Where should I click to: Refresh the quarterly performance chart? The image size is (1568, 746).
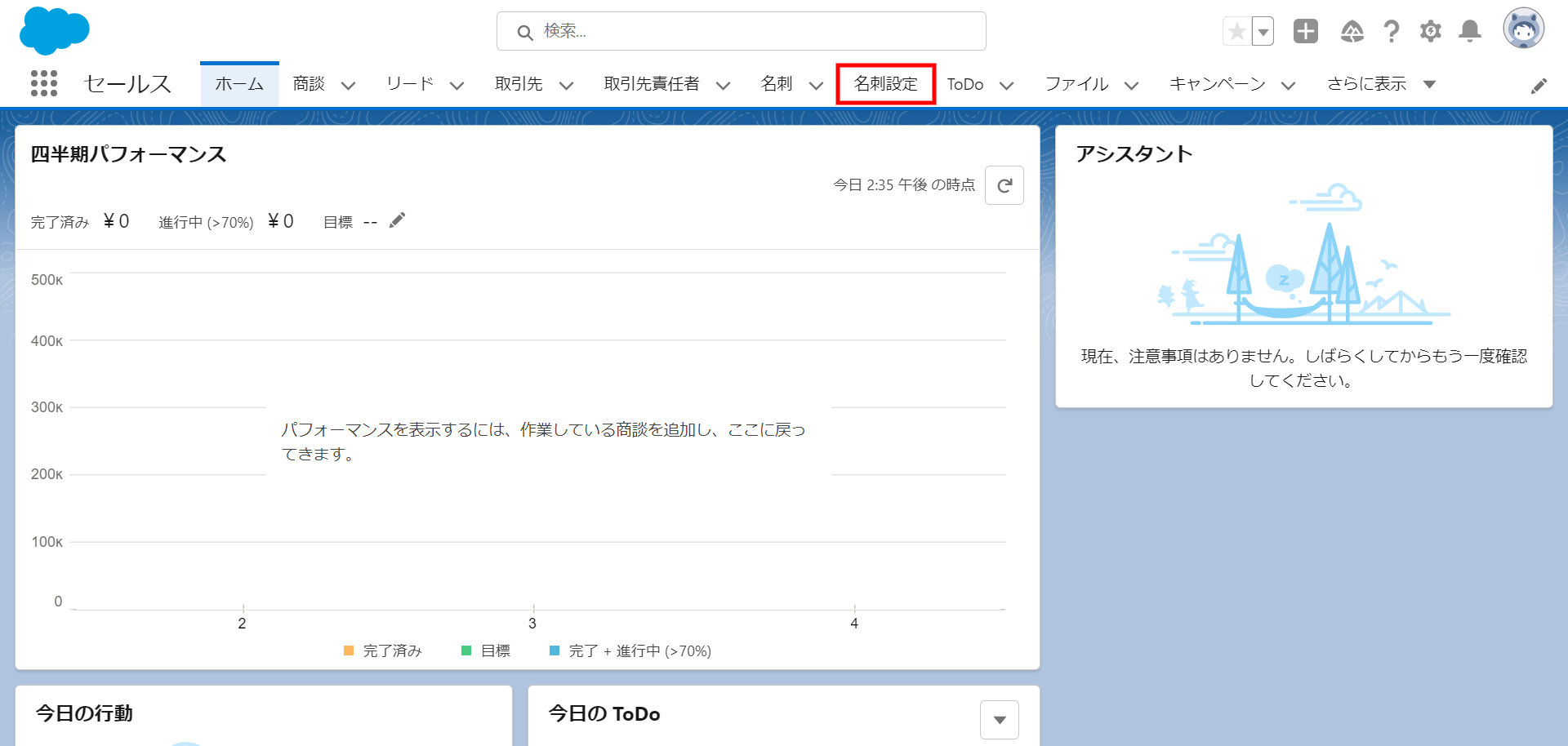1004,185
